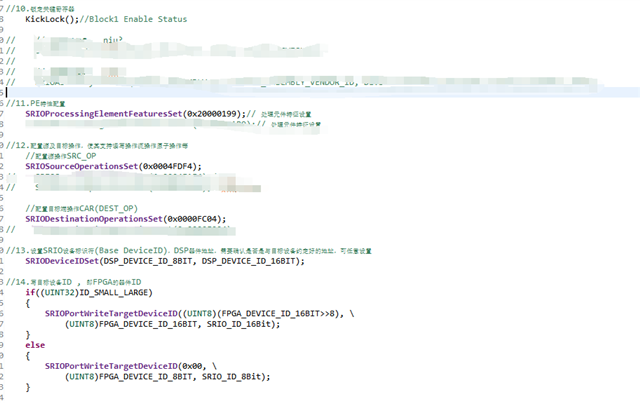The width and height of the screenshot is (640, 403).
Task: Click the //14 comment mentioning FPGA
Action: coord(73,282)
